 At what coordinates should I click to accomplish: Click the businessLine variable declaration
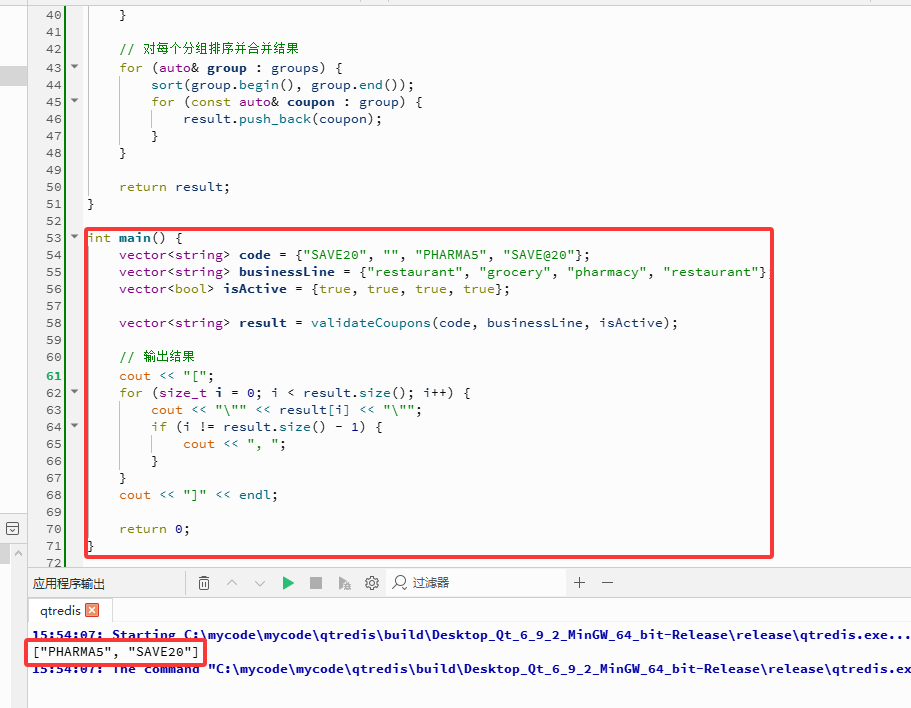(x=287, y=272)
